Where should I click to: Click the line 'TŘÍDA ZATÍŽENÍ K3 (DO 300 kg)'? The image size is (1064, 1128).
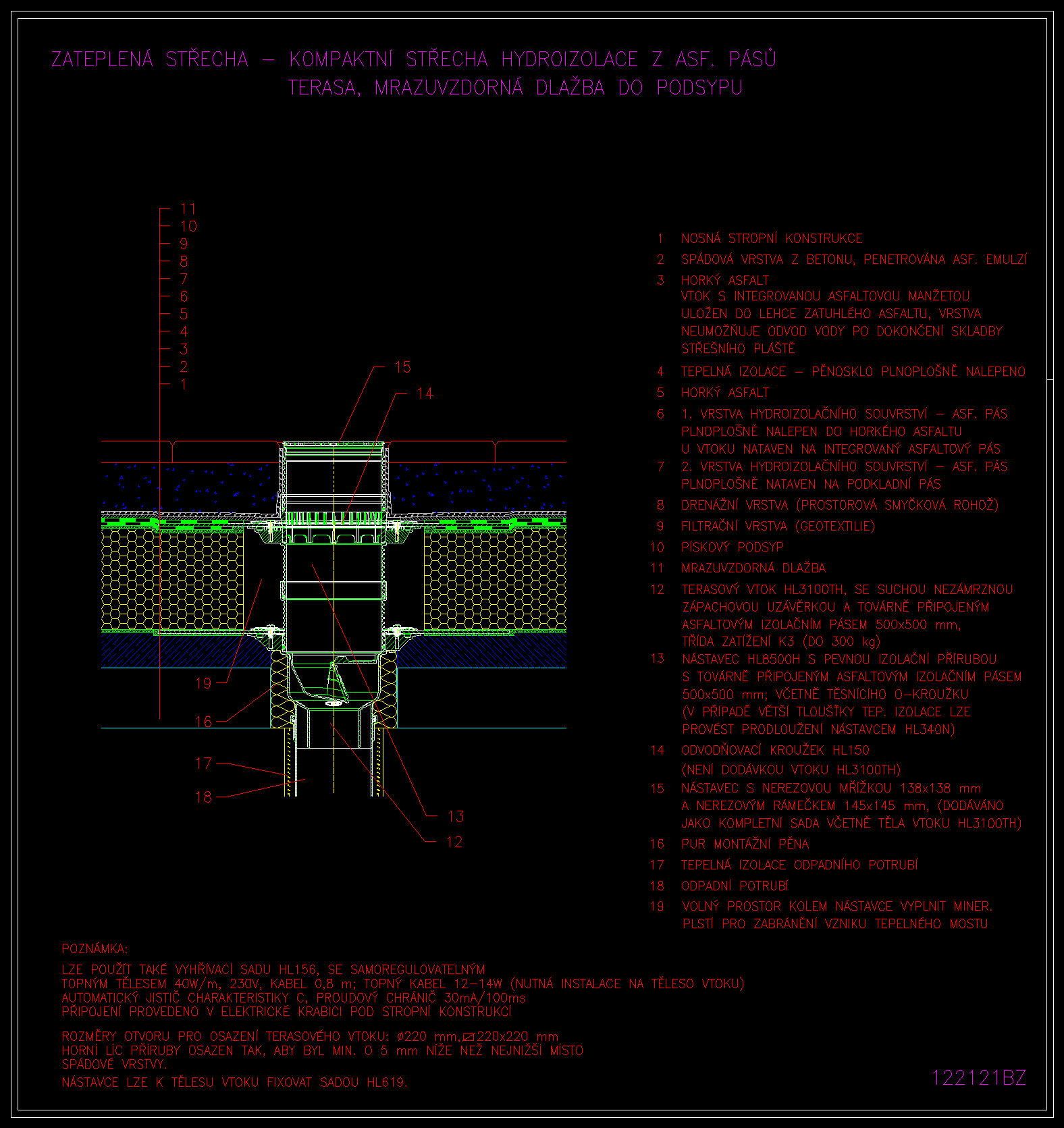point(781,642)
